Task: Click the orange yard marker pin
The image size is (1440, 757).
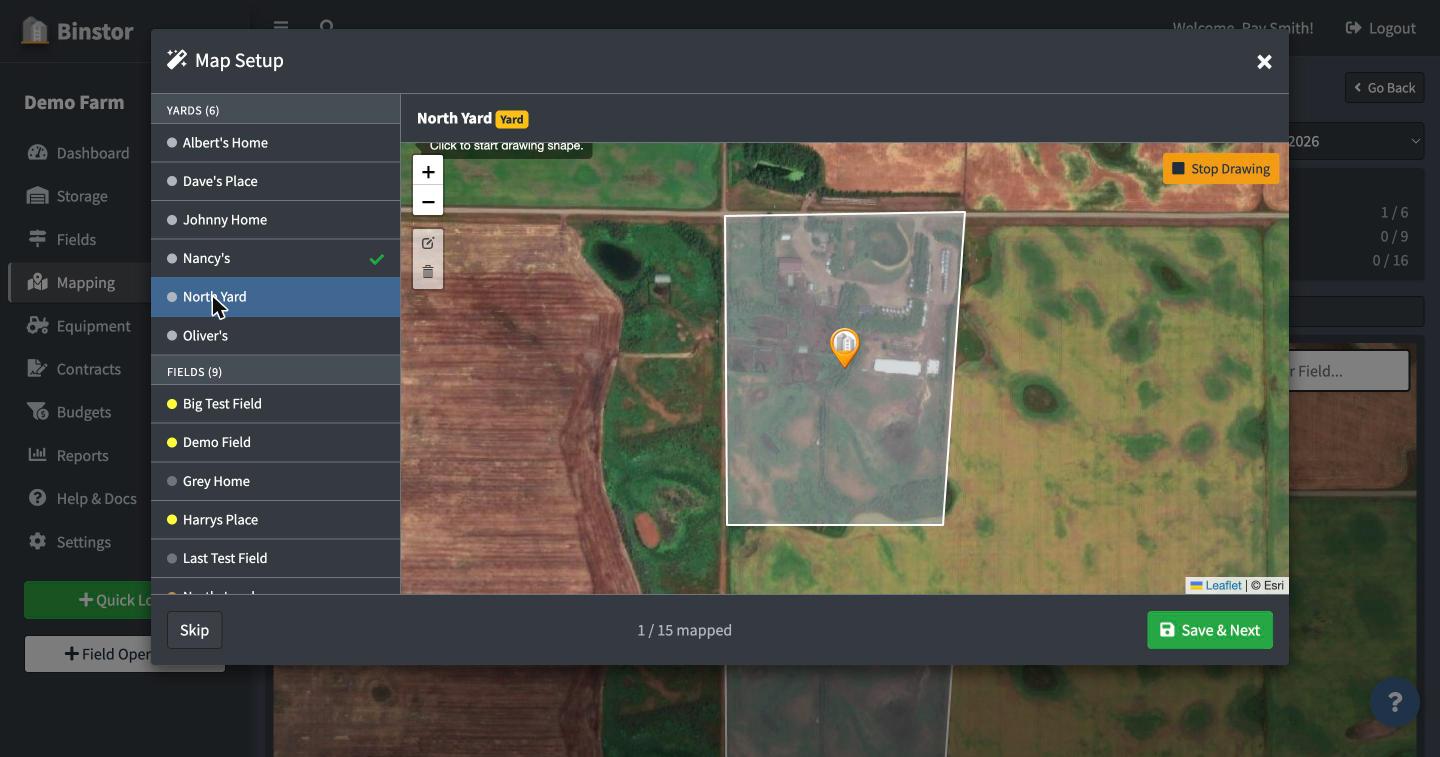Action: (x=845, y=348)
